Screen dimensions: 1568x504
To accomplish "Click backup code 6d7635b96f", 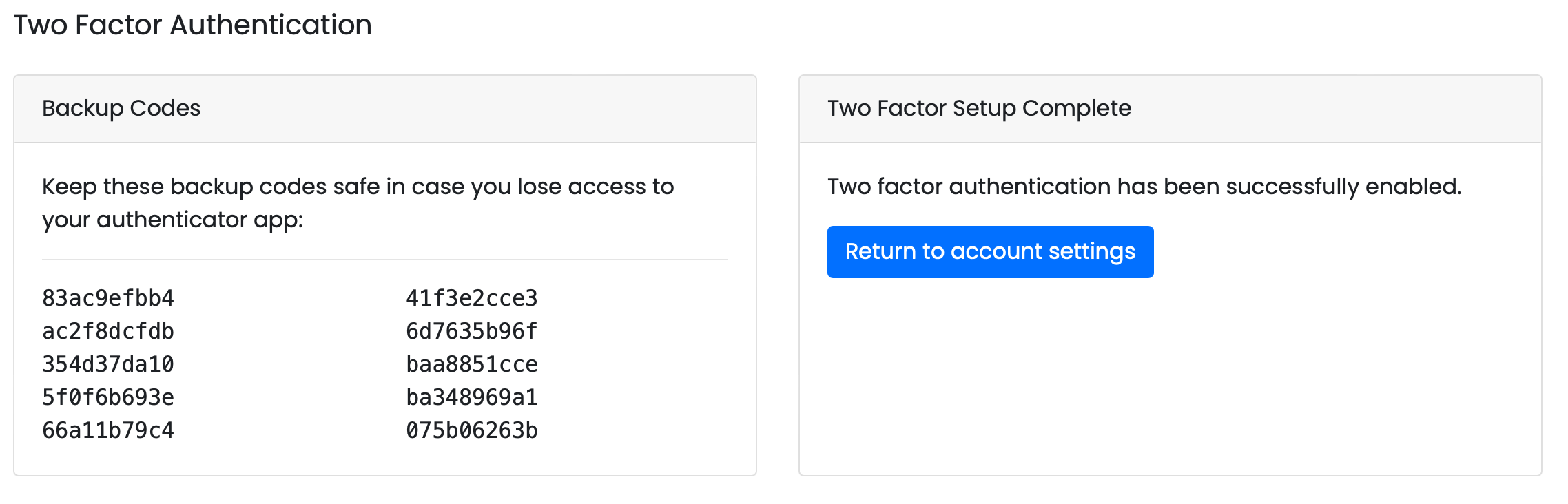I will (472, 331).
